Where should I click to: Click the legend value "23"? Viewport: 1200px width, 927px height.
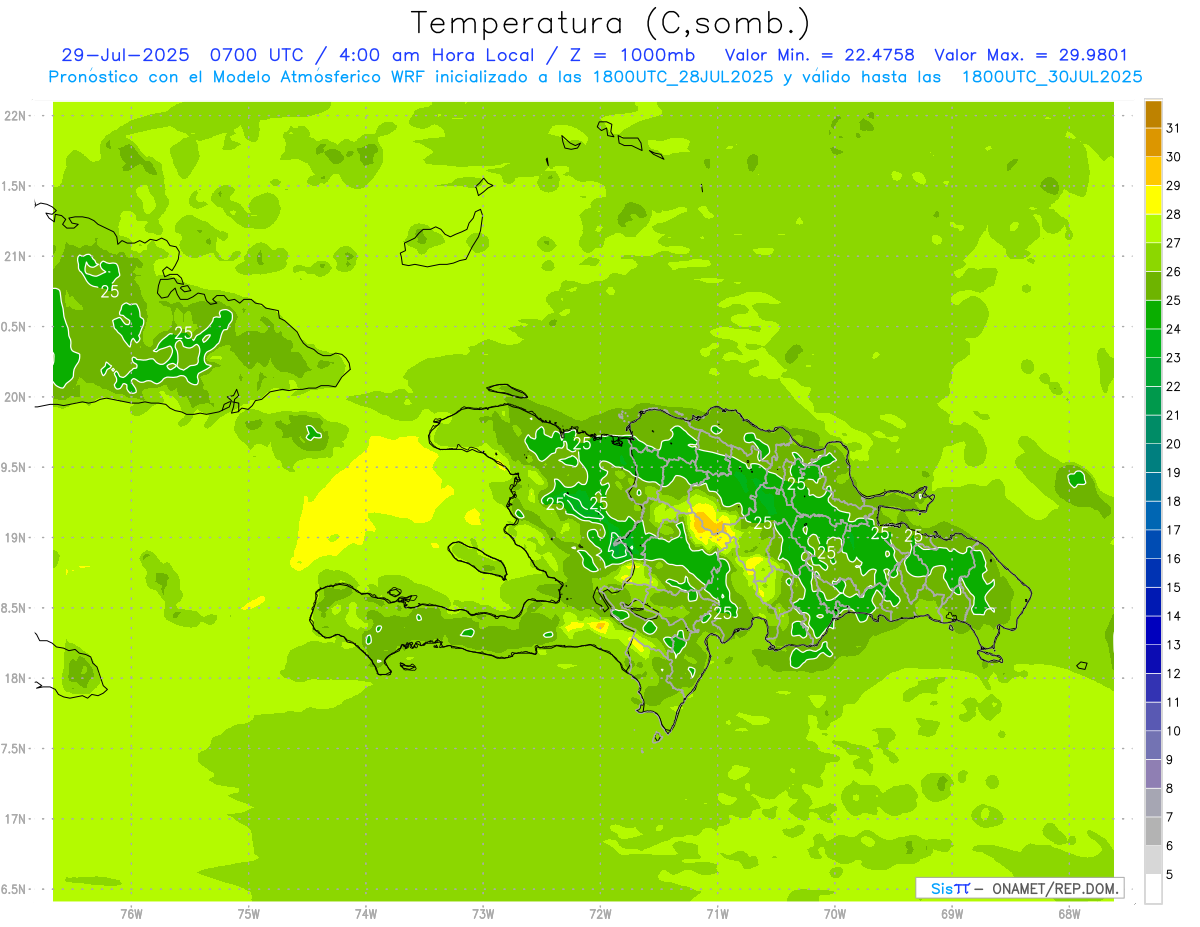click(x=1174, y=357)
